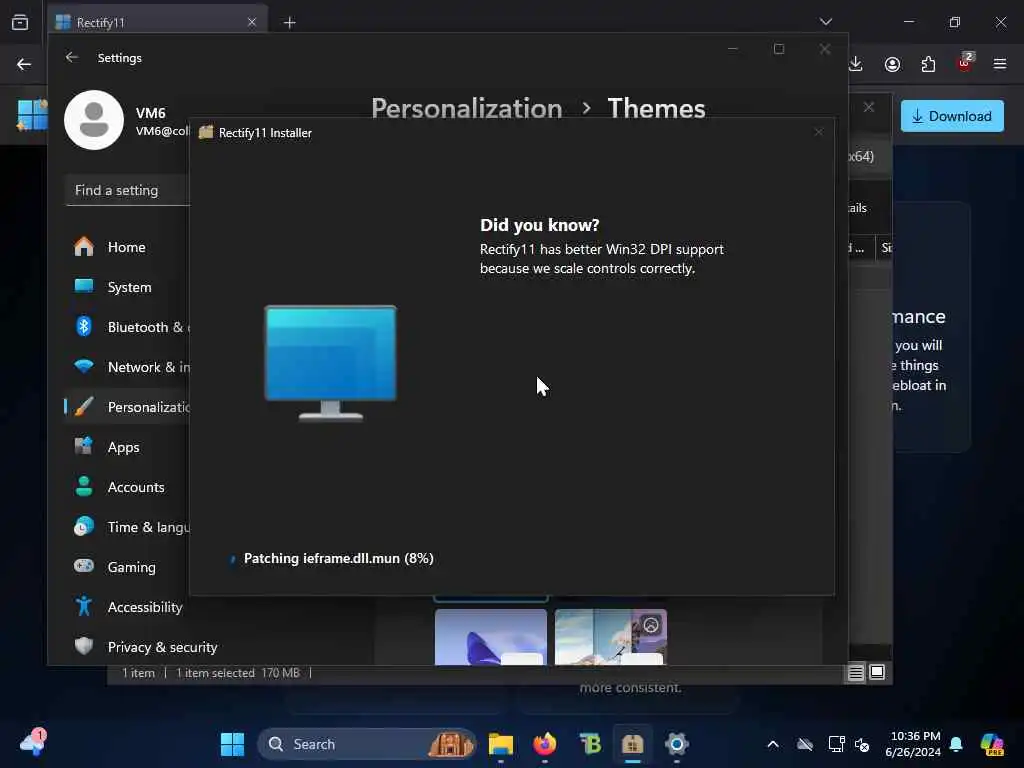Click the VM6 user profile avatar

(x=94, y=120)
